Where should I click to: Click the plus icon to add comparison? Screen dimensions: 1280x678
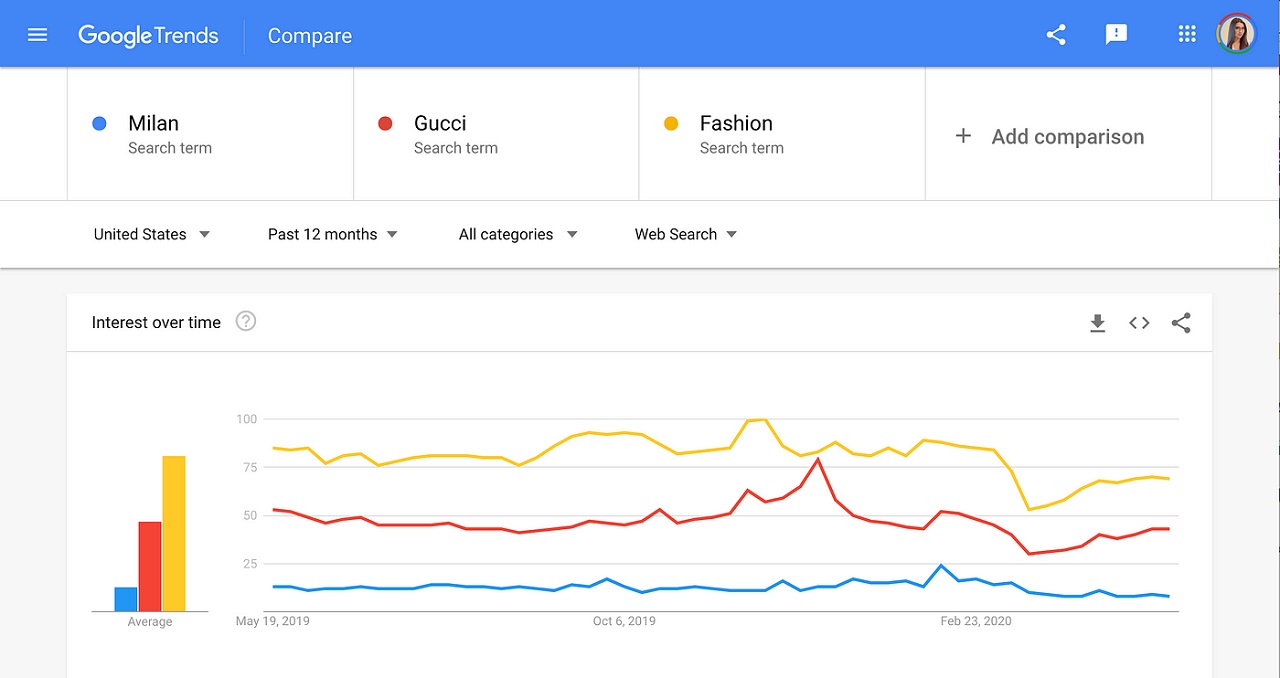tap(963, 136)
